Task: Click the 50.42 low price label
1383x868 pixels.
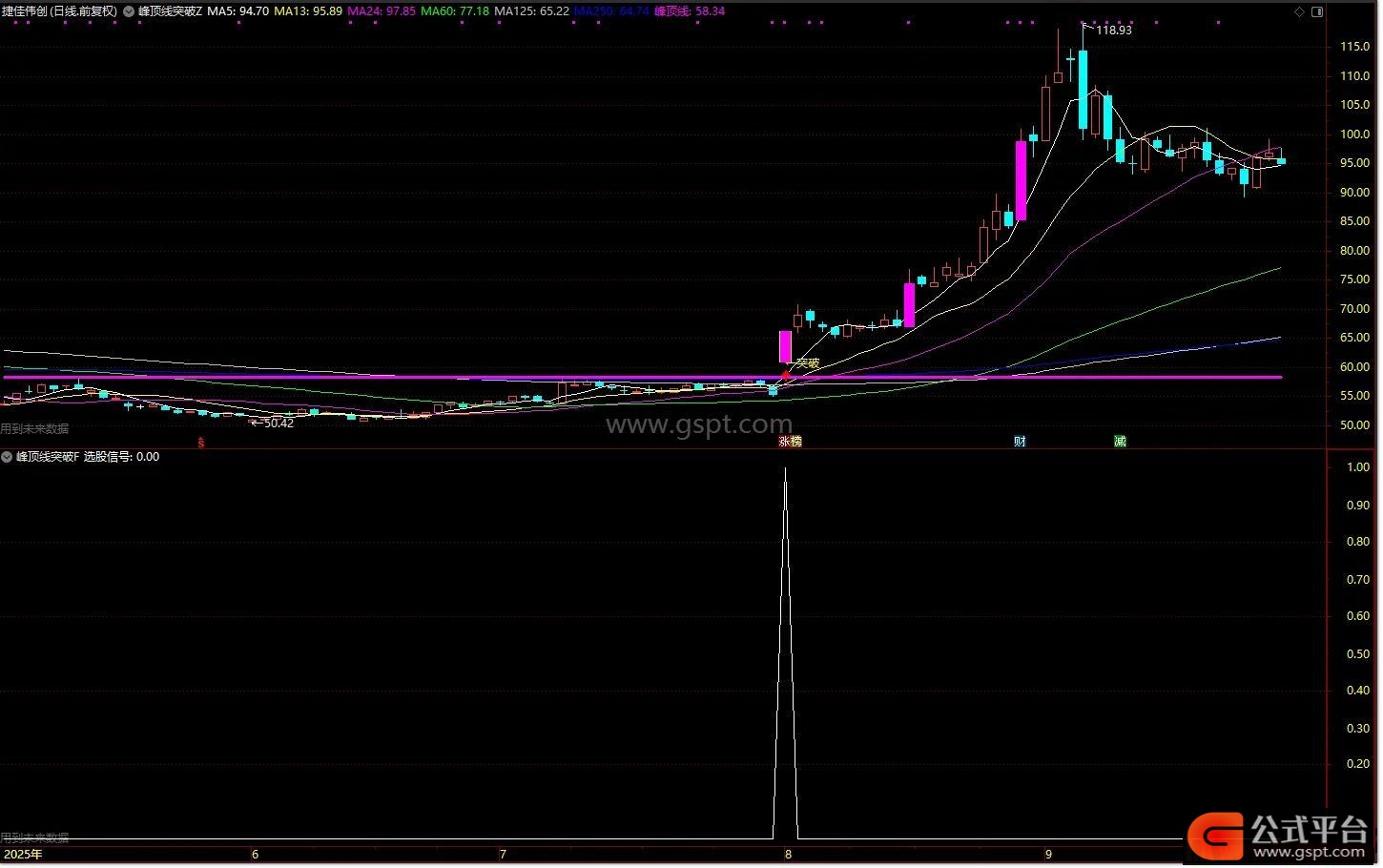Action: click(278, 423)
